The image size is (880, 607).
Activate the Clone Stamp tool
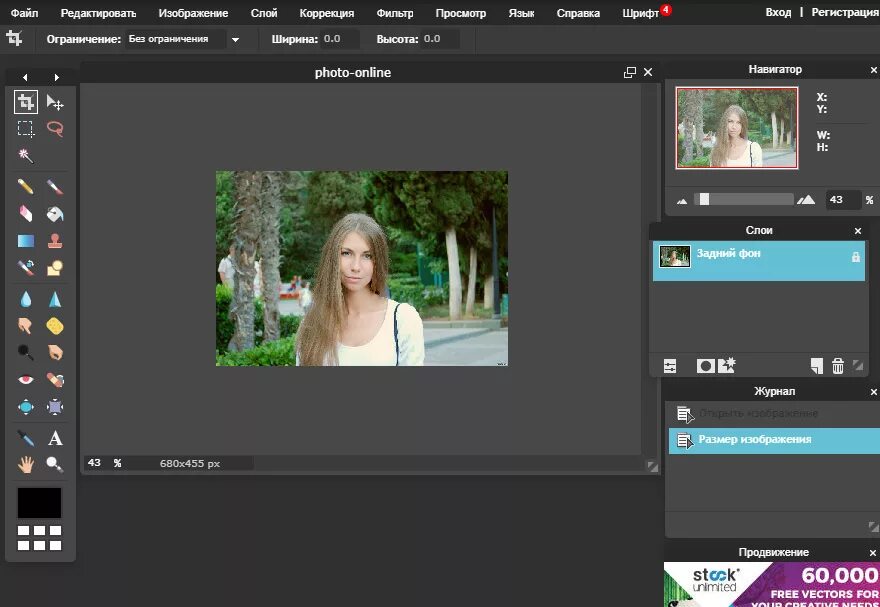pos(55,241)
